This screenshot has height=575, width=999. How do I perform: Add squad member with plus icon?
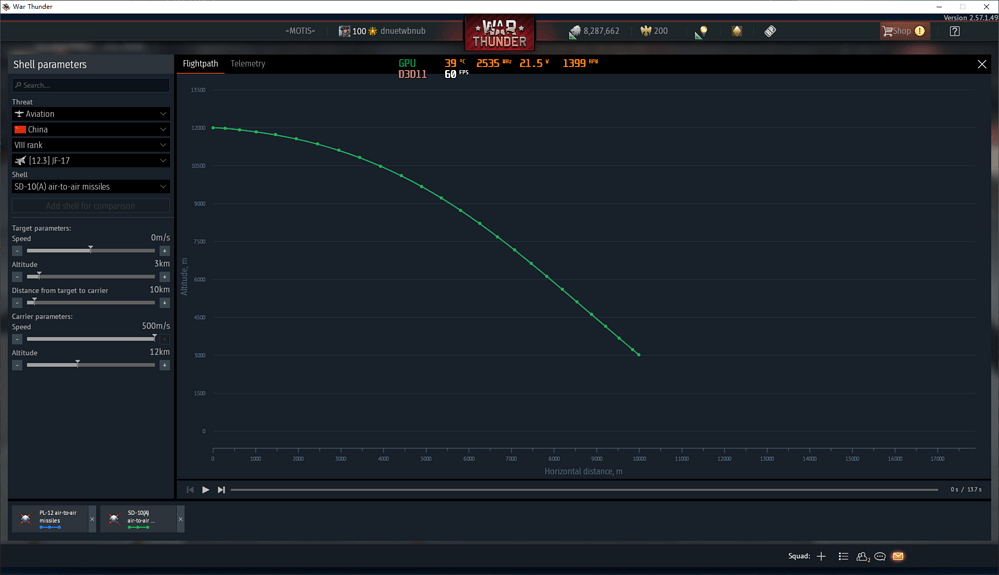(821, 556)
